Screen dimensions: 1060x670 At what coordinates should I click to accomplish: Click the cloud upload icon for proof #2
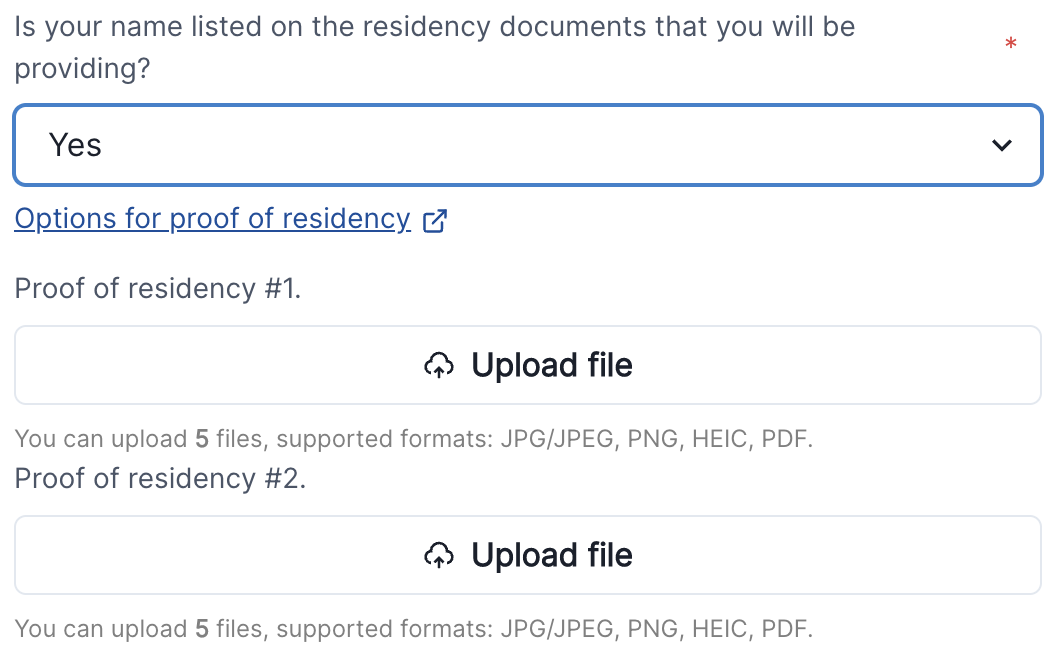pos(439,556)
